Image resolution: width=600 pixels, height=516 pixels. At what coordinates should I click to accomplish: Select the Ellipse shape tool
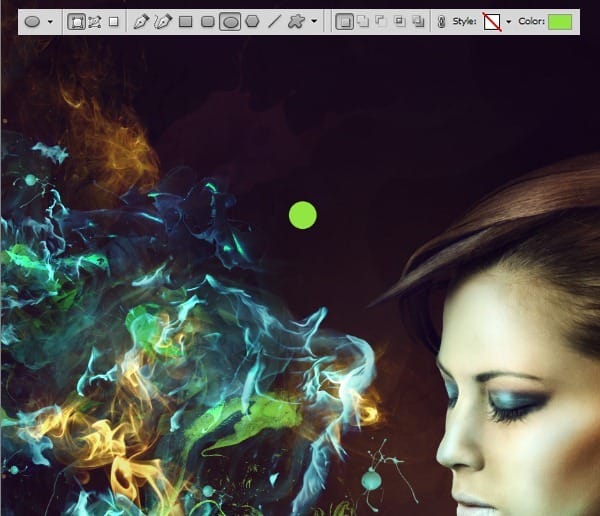point(230,21)
